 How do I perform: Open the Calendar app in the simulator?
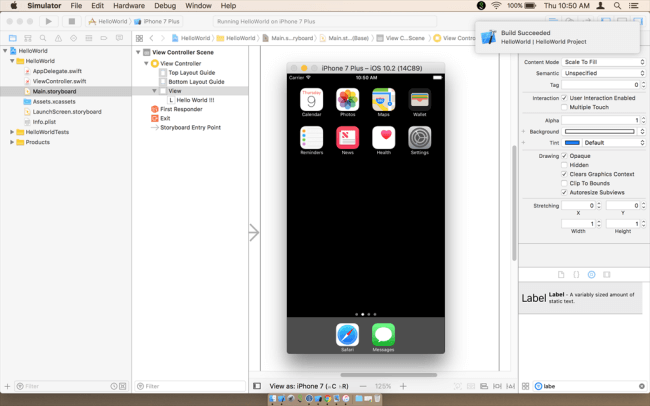coord(311,100)
